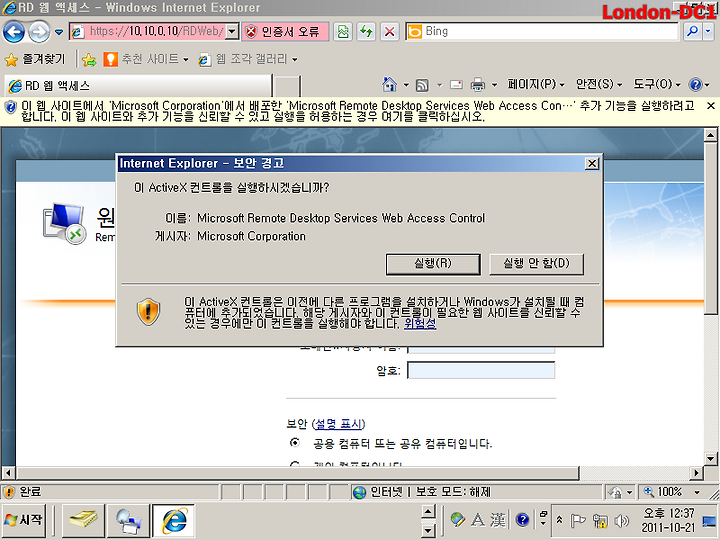Open search provider dropdown arrow

pyautogui.click(x=708, y=31)
